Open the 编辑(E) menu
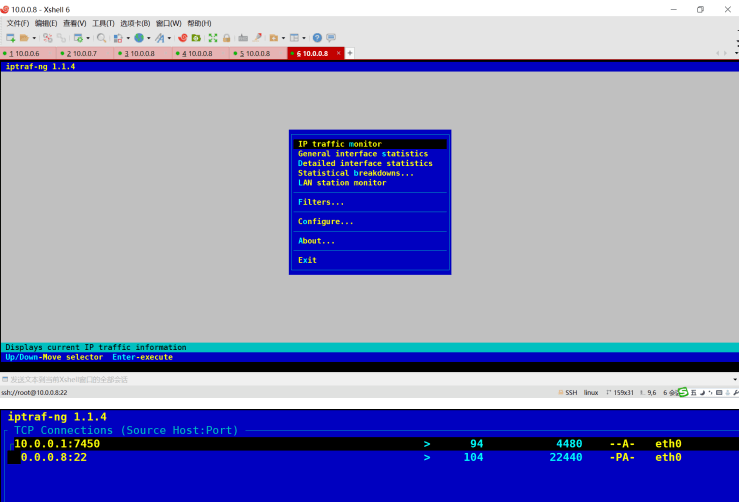Screen dimensions: 739x502 [46, 23]
